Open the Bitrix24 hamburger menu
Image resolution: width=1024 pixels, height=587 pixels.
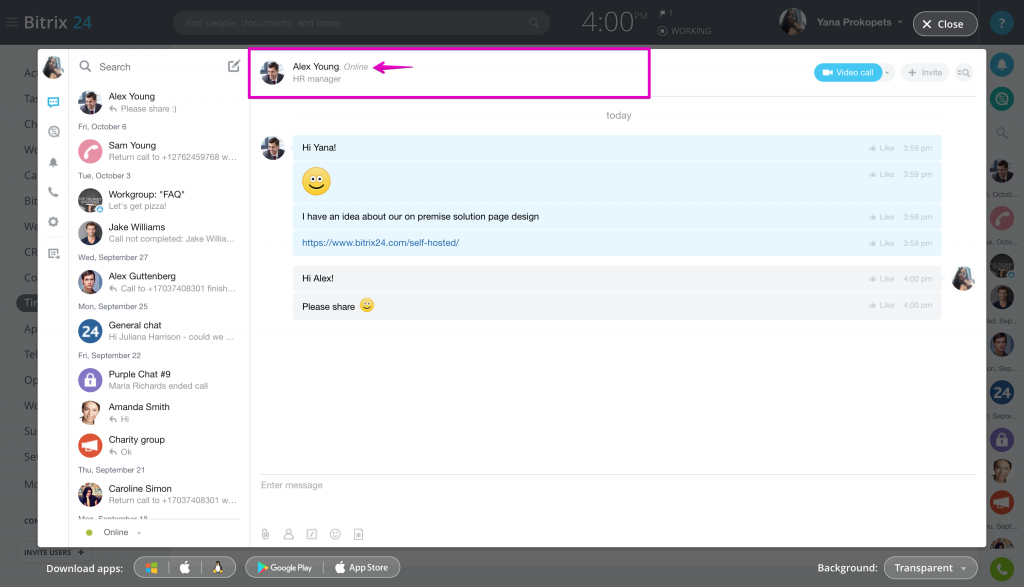pyautogui.click(x=12, y=22)
